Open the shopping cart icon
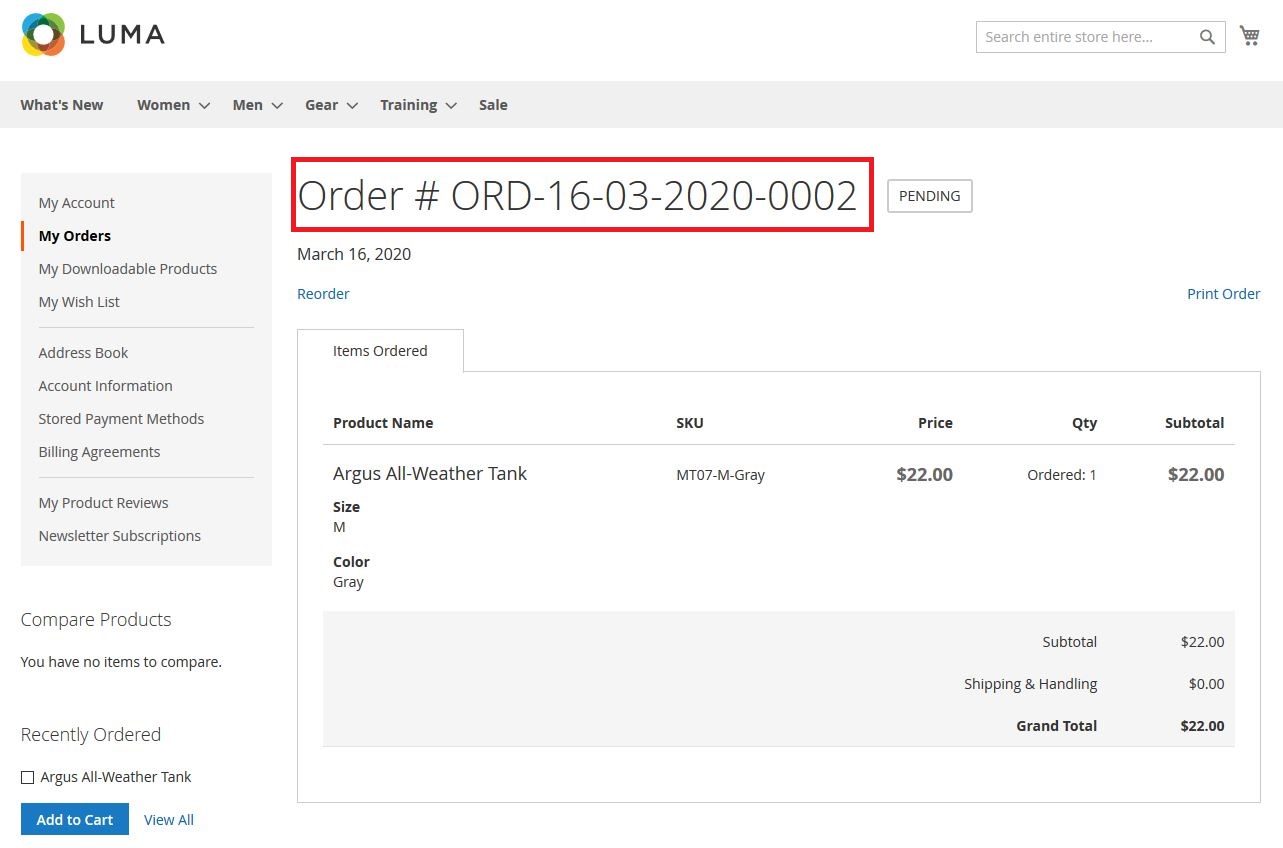This screenshot has height=848, width=1283. pos(1249,34)
